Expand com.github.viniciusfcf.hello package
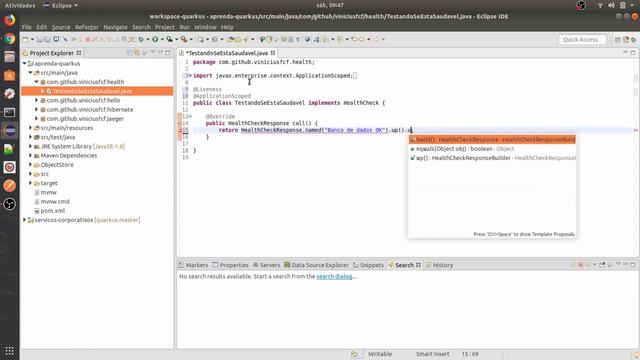This screenshot has width=640, height=360. tap(36, 100)
